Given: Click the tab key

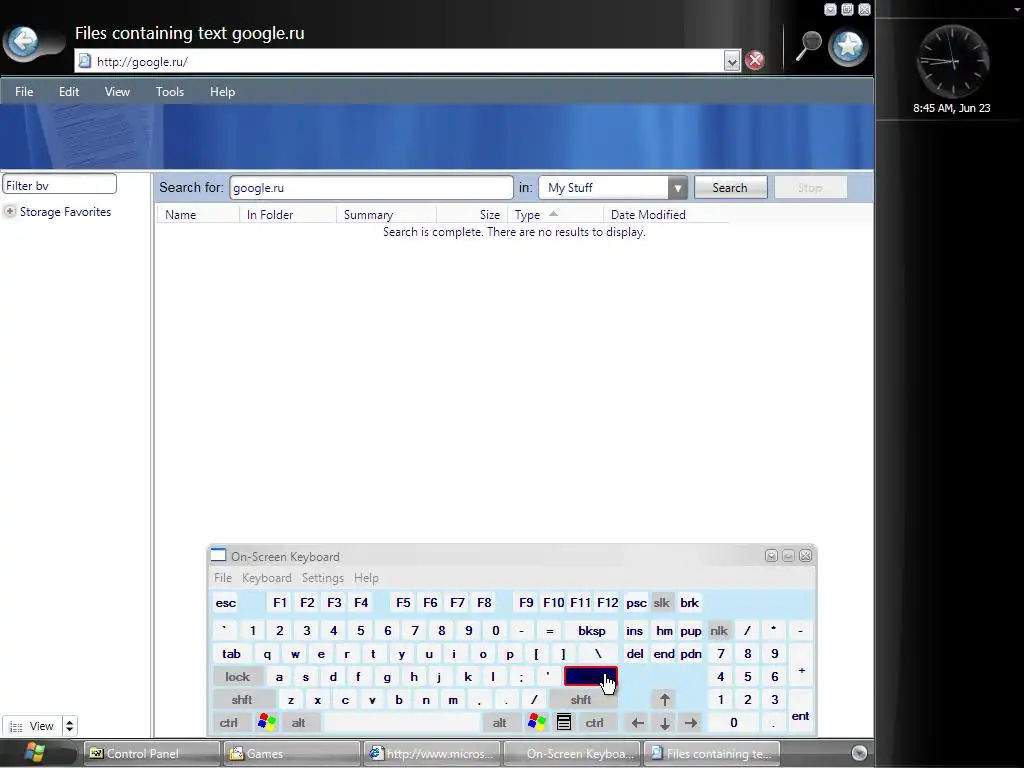Looking at the screenshot, I should (231, 654).
